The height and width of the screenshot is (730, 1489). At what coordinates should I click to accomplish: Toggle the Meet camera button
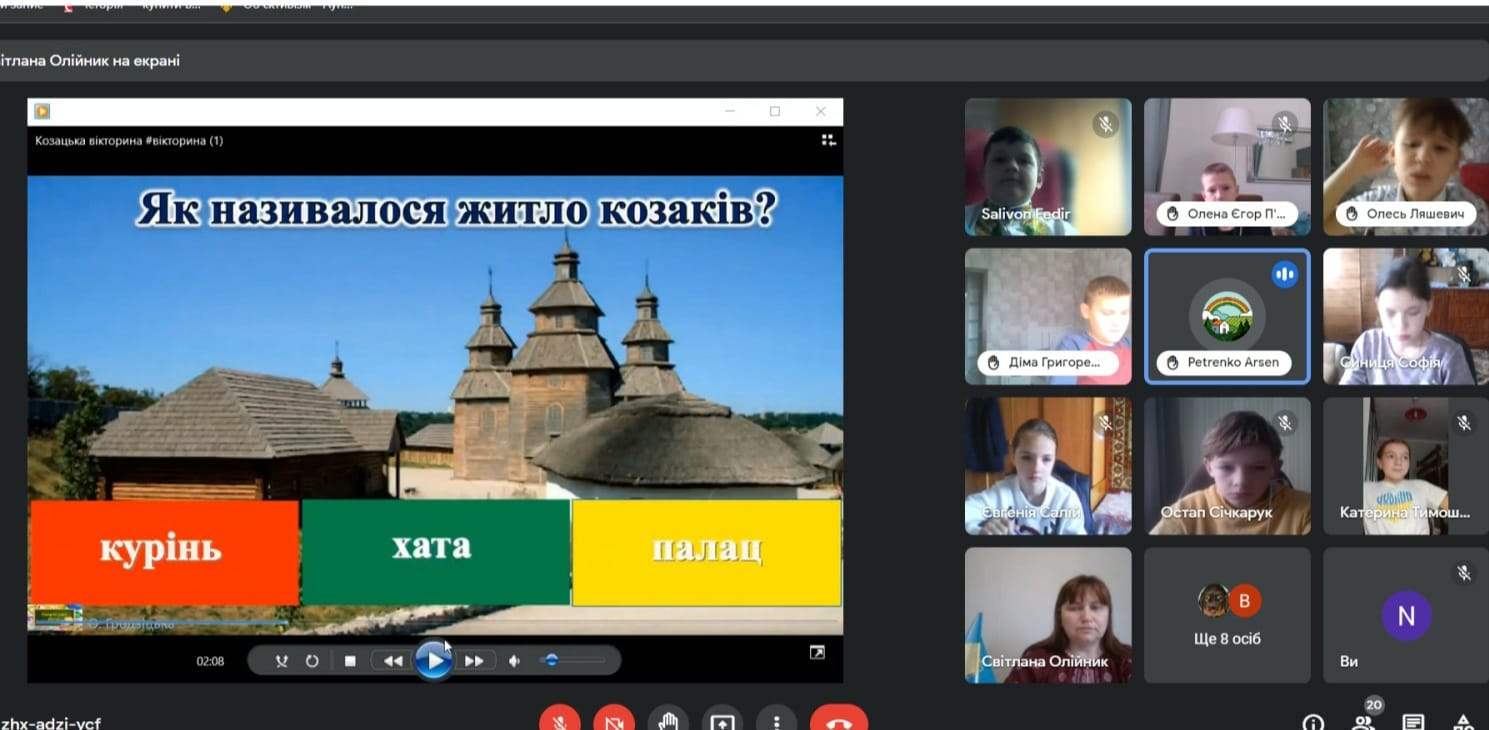click(614, 720)
